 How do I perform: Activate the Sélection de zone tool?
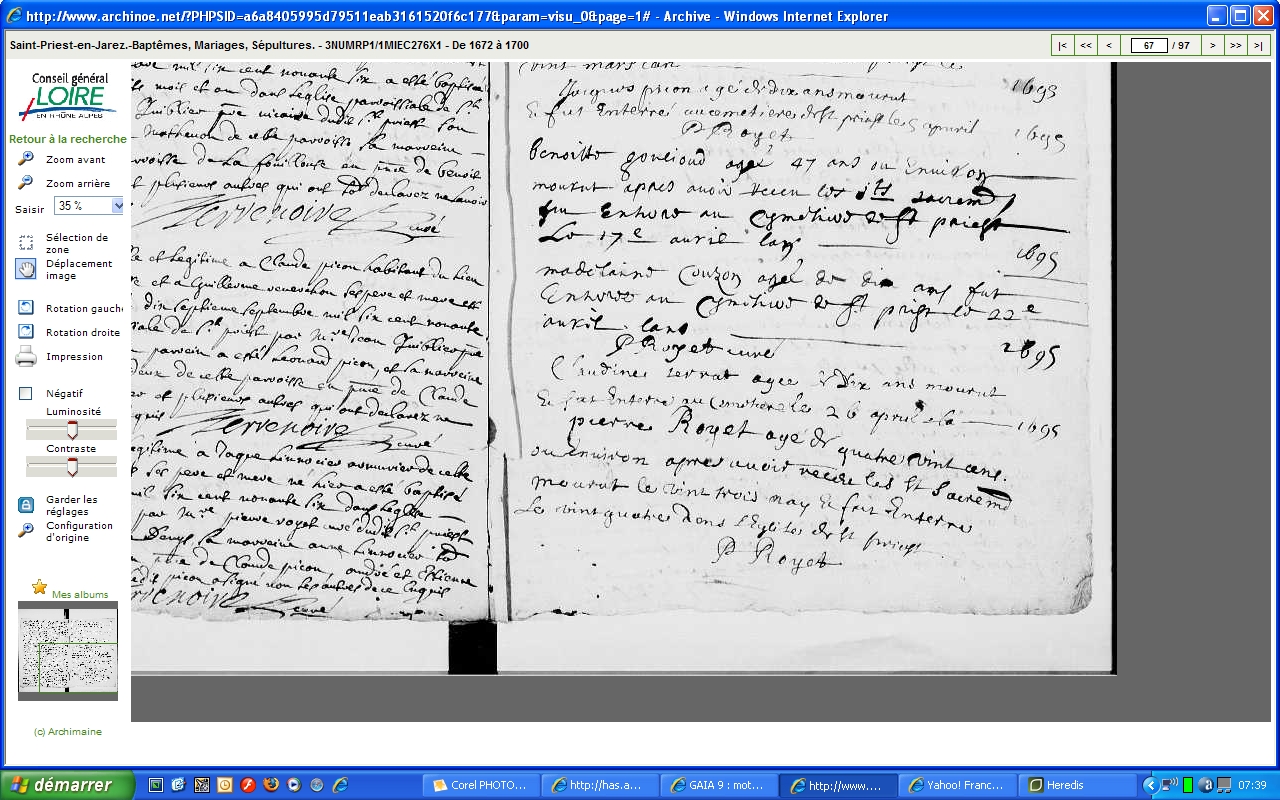click(26, 243)
